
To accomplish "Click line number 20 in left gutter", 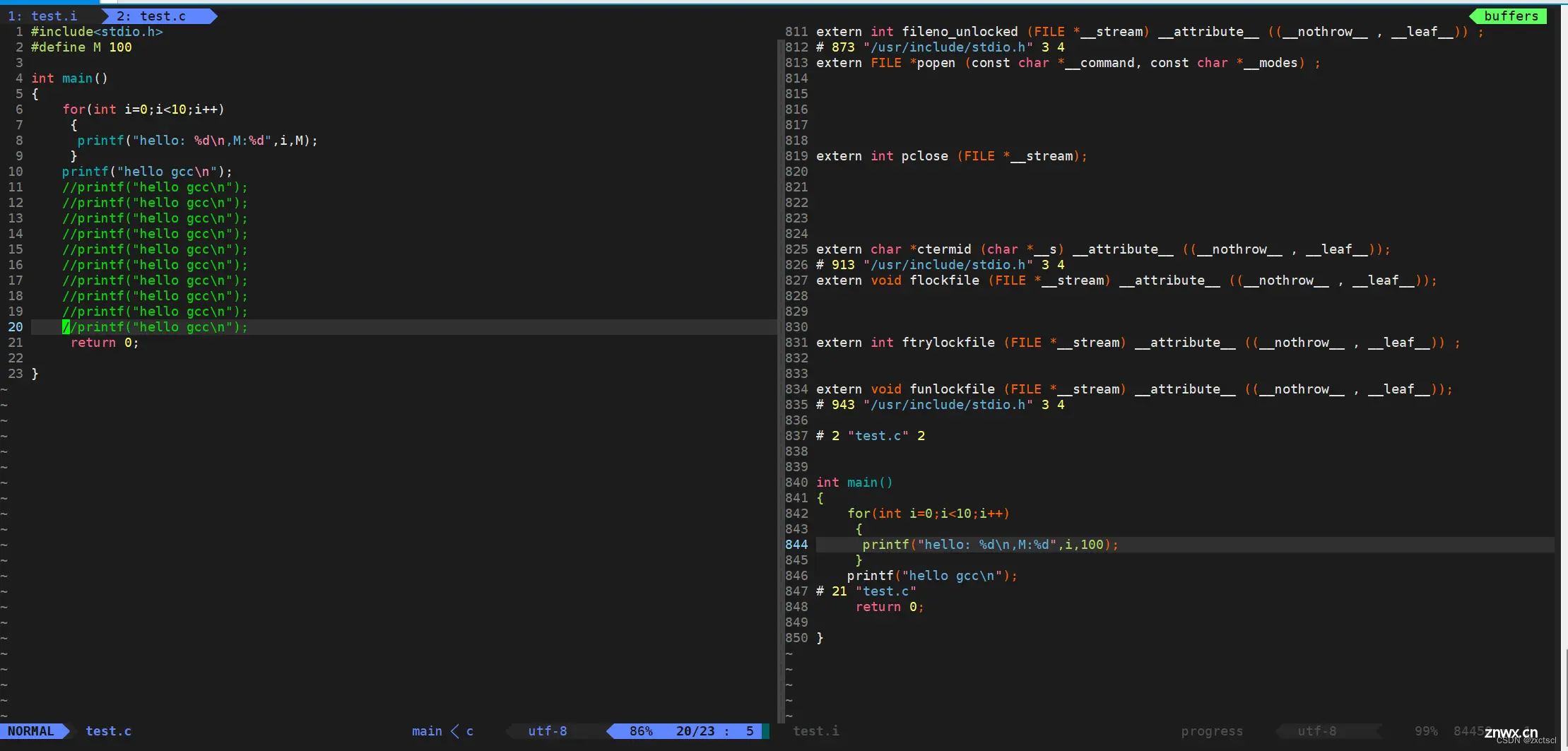I will (16, 327).
